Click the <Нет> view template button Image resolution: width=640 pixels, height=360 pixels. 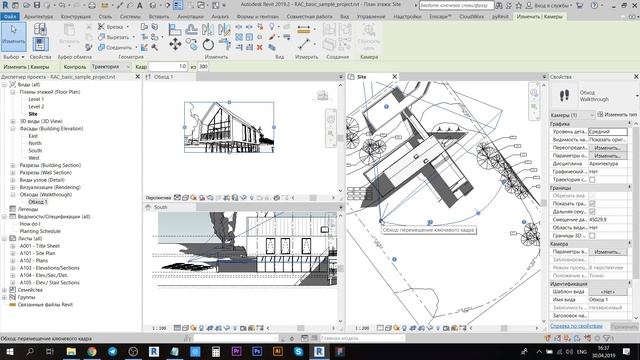tap(608, 292)
